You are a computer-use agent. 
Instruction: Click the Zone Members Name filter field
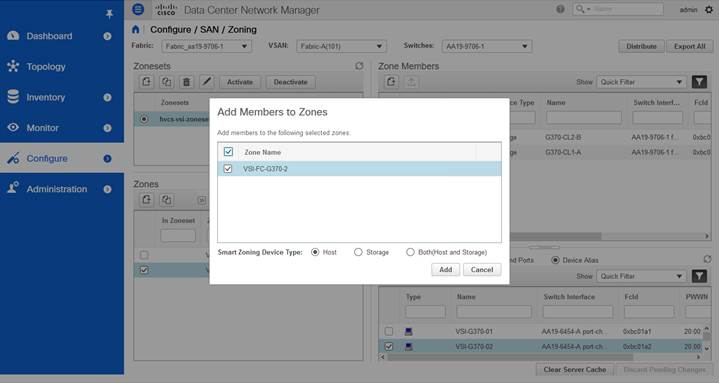pyautogui.click(x=584, y=118)
